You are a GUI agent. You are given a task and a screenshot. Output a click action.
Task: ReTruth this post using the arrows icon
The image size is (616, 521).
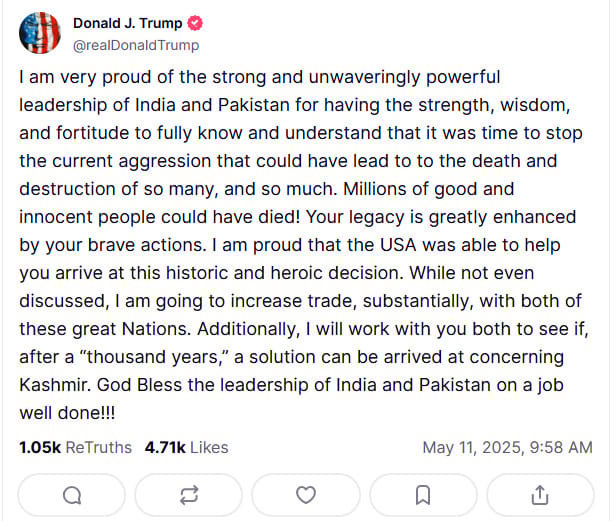pos(189,494)
